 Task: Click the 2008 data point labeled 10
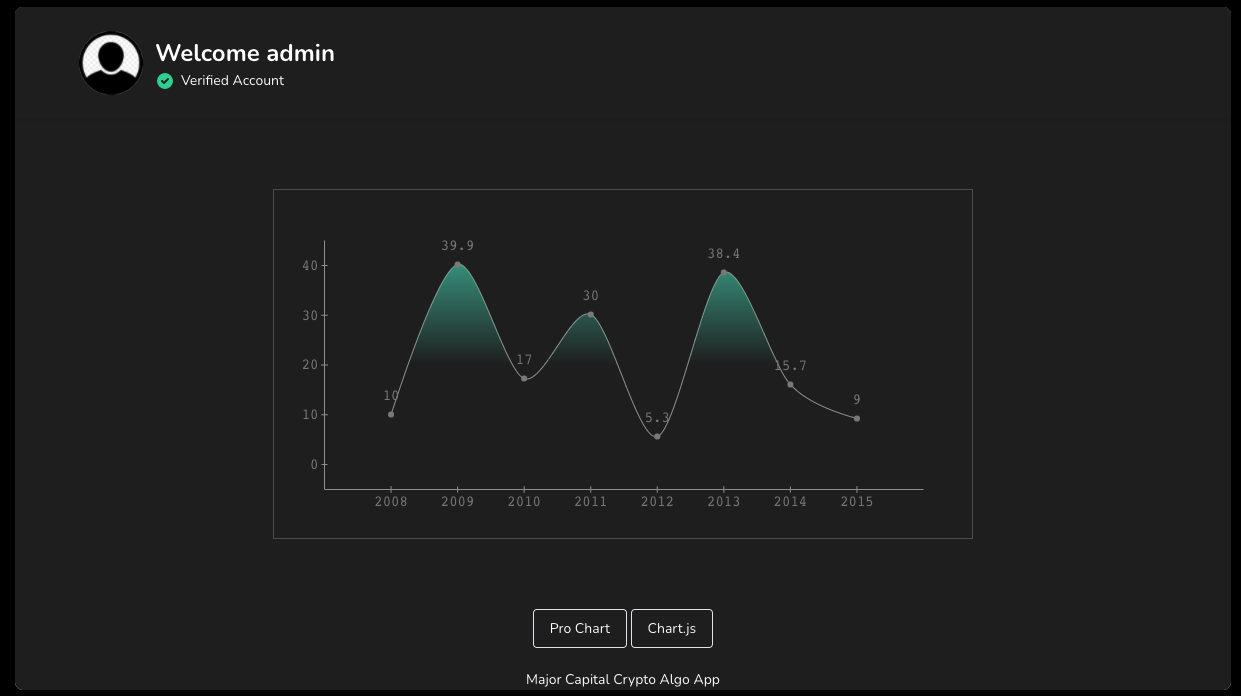391,414
